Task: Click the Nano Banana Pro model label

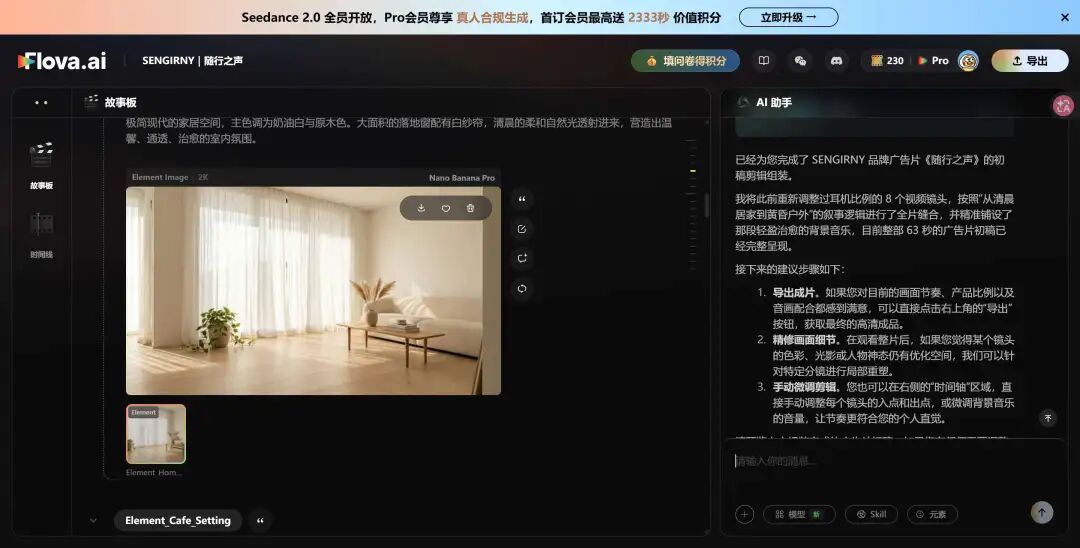Action: pos(461,178)
